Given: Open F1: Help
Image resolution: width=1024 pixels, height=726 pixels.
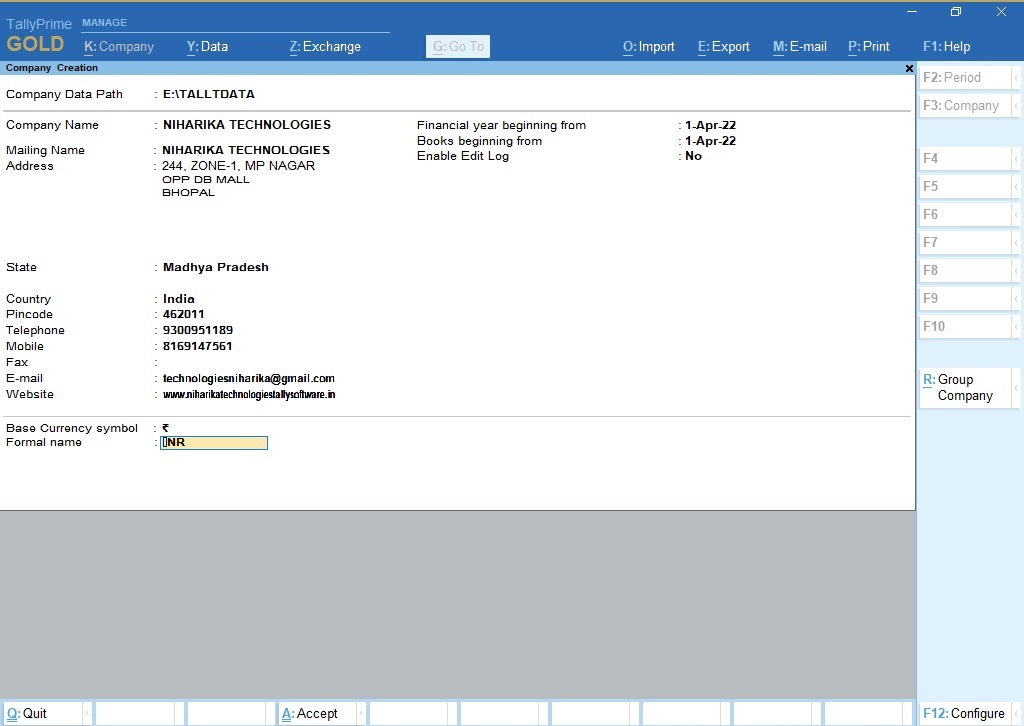Looking at the screenshot, I should point(946,46).
